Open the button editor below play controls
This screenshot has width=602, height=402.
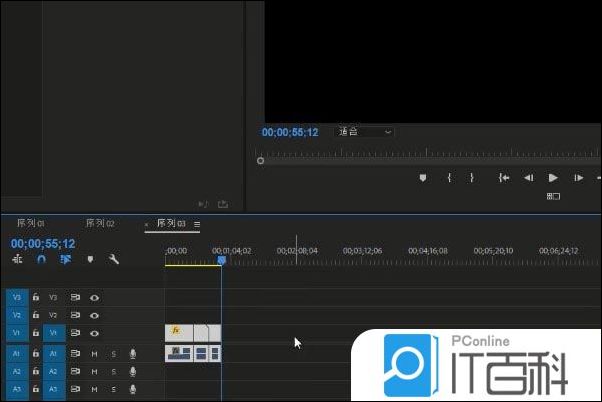553,197
